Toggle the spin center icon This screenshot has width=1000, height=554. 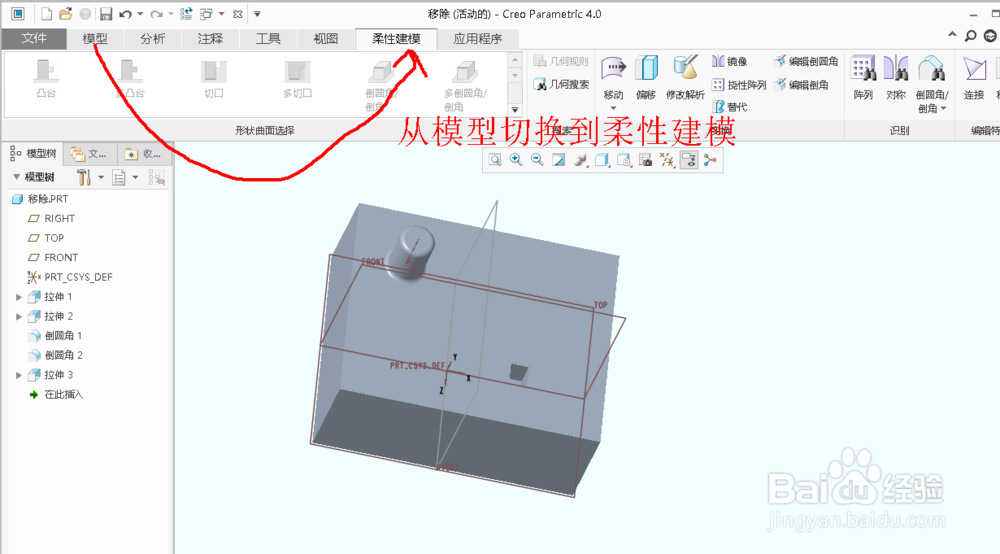pyautogui.click(x=710, y=160)
